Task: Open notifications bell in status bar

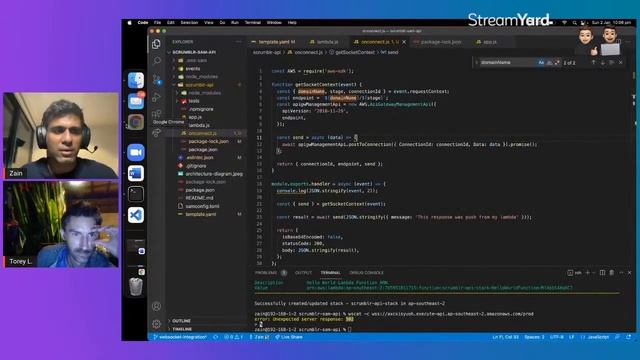Action: (629, 337)
